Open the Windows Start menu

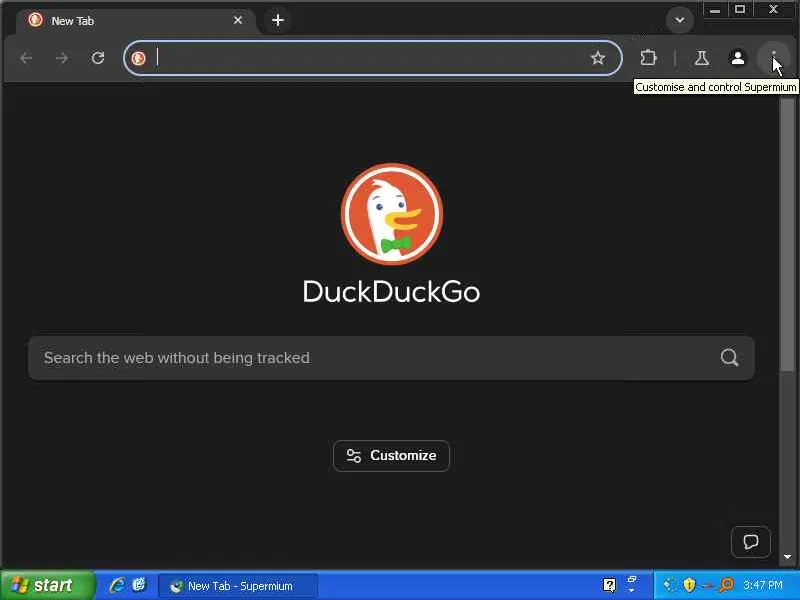click(x=47, y=585)
